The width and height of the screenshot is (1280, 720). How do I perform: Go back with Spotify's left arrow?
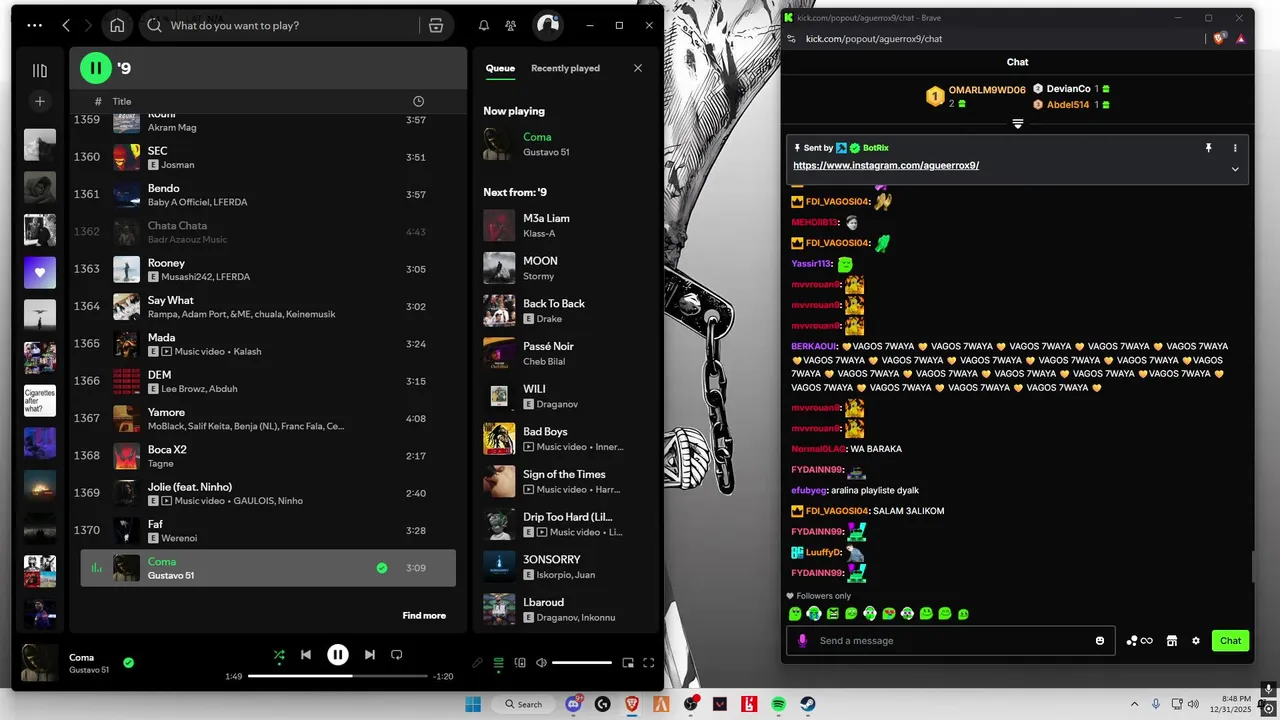point(66,25)
